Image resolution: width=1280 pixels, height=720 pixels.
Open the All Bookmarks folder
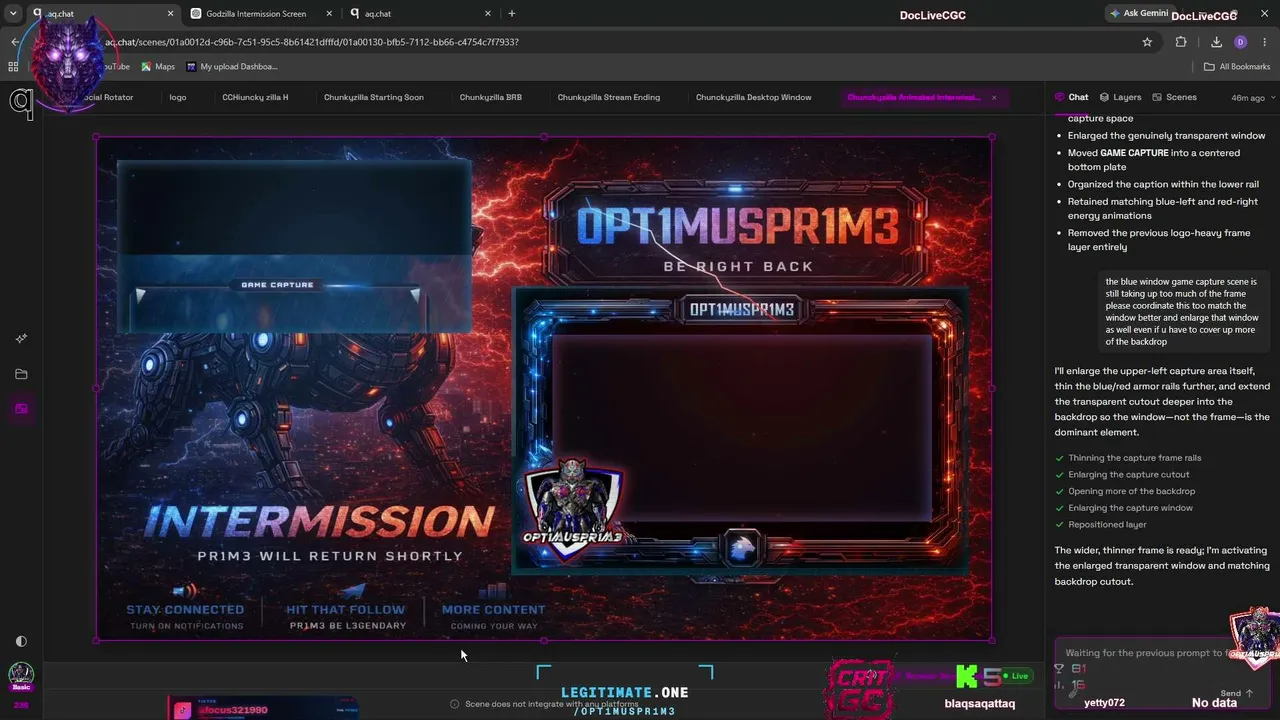pyautogui.click(x=1237, y=67)
